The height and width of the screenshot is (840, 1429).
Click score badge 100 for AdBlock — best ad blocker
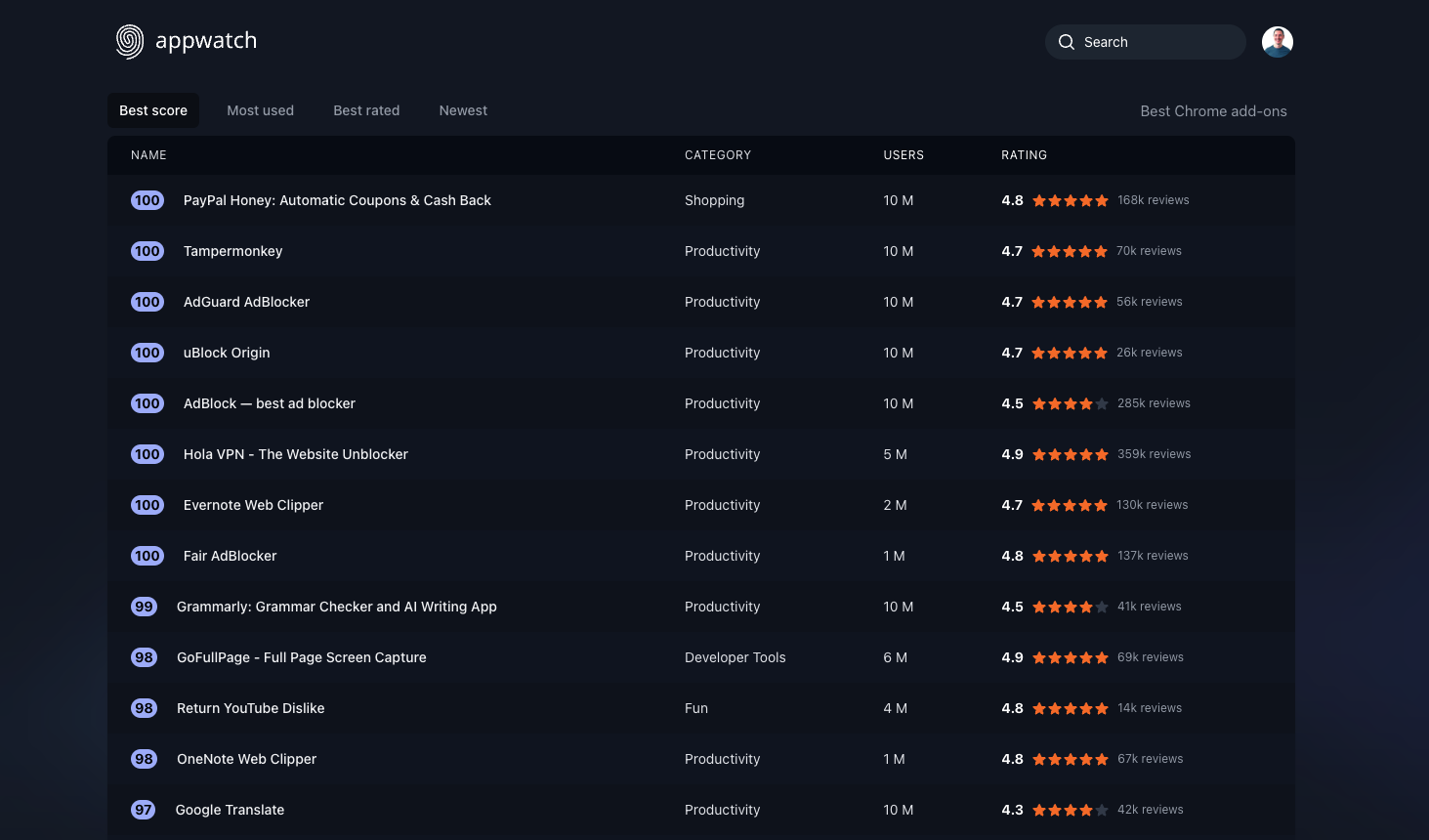pyautogui.click(x=147, y=403)
